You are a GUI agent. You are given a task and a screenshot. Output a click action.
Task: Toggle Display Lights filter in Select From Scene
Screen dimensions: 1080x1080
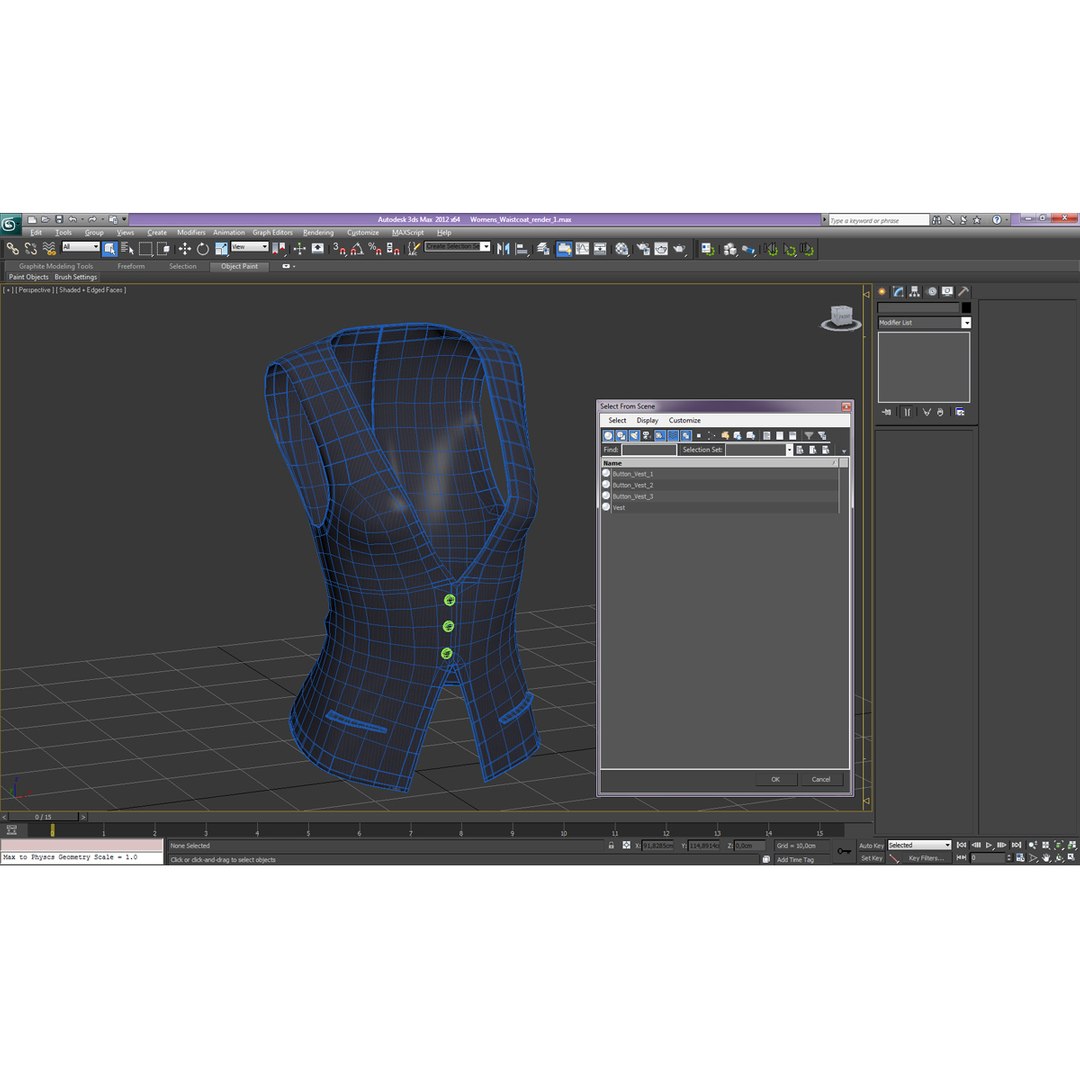click(634, 435)
